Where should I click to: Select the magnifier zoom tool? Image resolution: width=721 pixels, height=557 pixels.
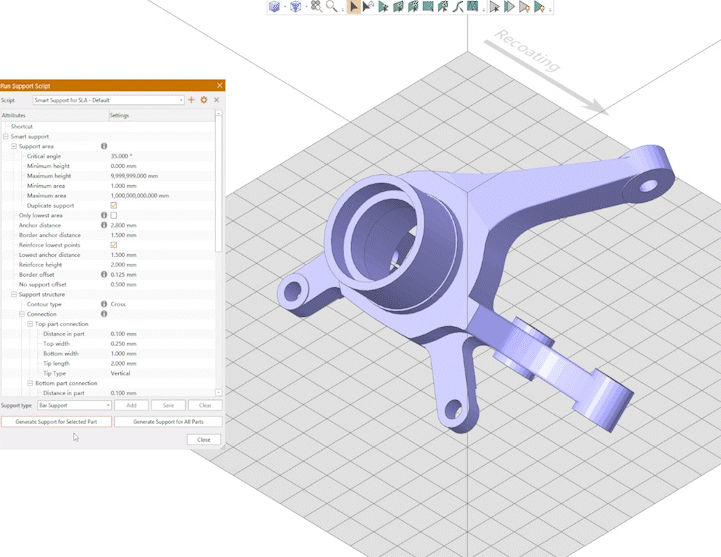pyautogui.click(x=331, y=7)
